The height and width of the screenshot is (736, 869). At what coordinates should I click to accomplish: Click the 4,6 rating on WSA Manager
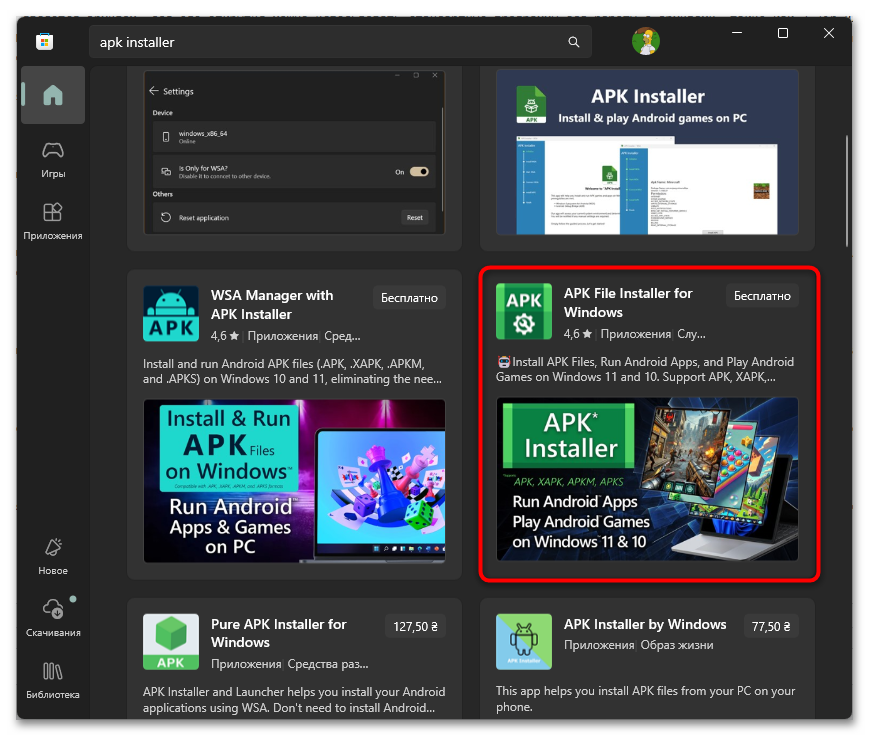point(224,336)
